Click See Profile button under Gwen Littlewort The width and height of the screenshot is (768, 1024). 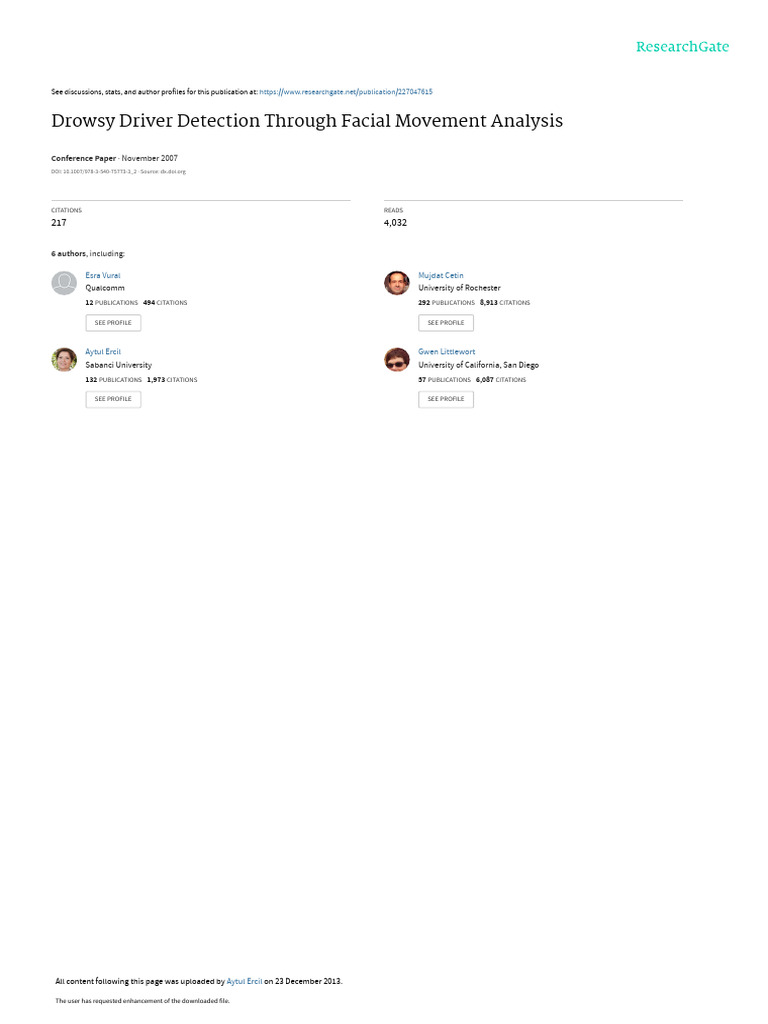pos(446,399)
